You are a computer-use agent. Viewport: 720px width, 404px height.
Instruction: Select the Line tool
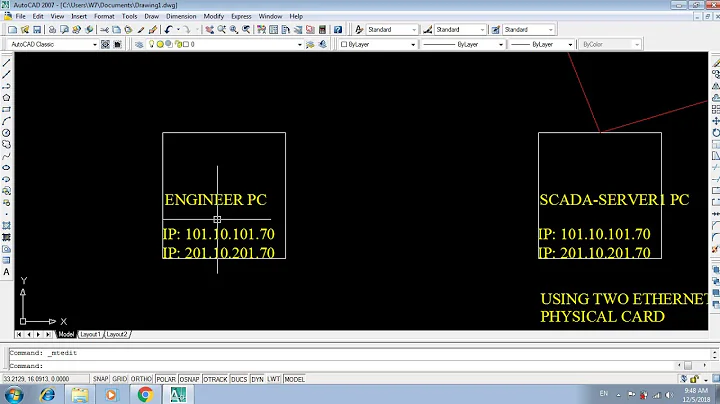point(6,63)
